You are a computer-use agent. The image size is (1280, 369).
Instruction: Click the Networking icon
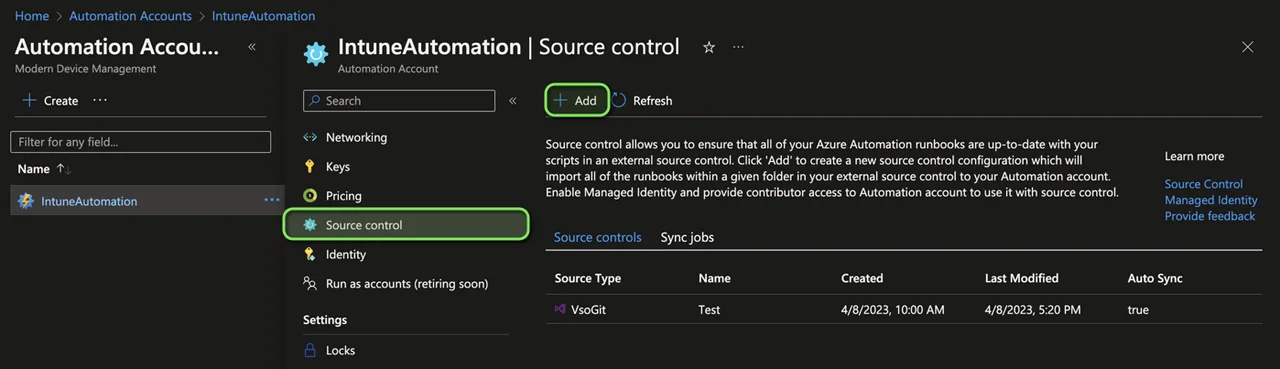(310, 138)
